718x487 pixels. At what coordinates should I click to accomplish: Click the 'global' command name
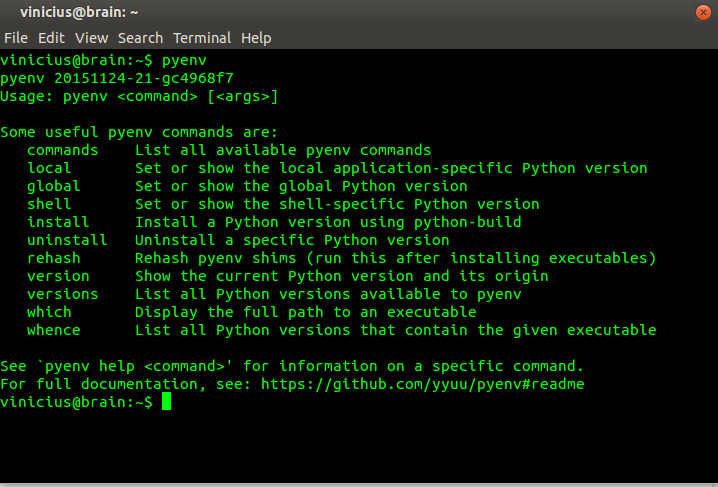(x=53, y=186)
